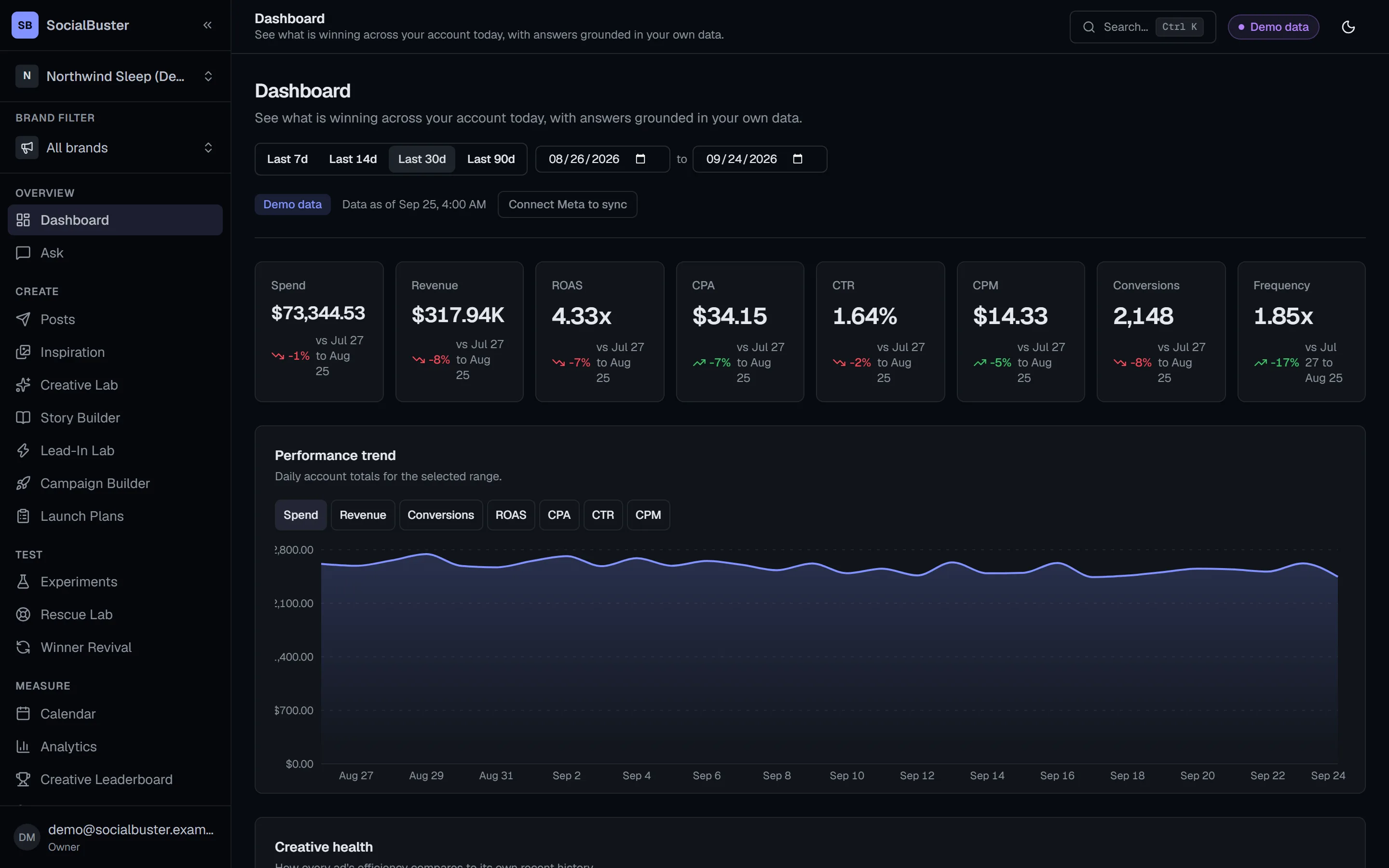Select the Last 30d range

[x=422, y=159]
